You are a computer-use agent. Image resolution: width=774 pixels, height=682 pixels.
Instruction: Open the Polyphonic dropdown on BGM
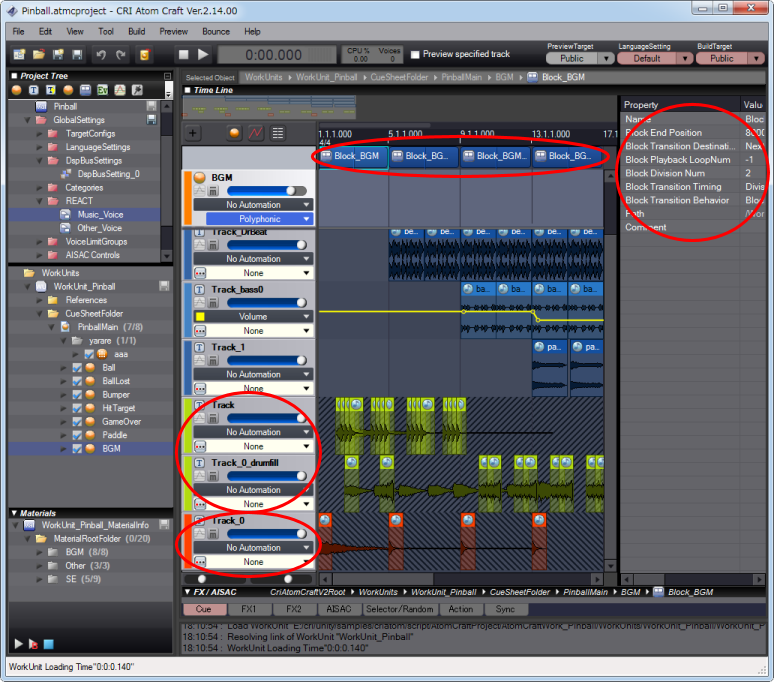(x=259, y=218)
